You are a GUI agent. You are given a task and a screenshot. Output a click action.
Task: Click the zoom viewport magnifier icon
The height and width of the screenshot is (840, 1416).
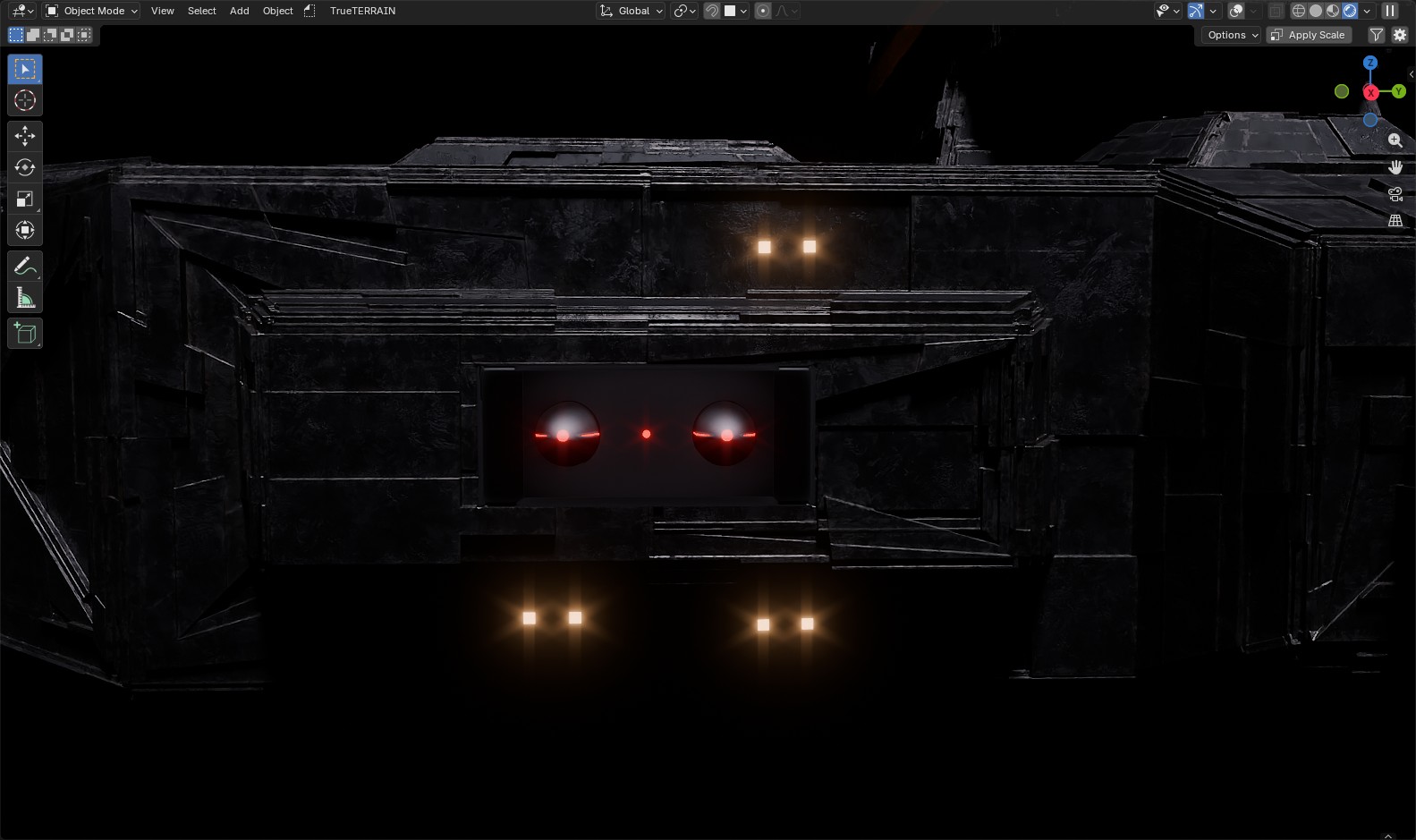pos(1395,140)
